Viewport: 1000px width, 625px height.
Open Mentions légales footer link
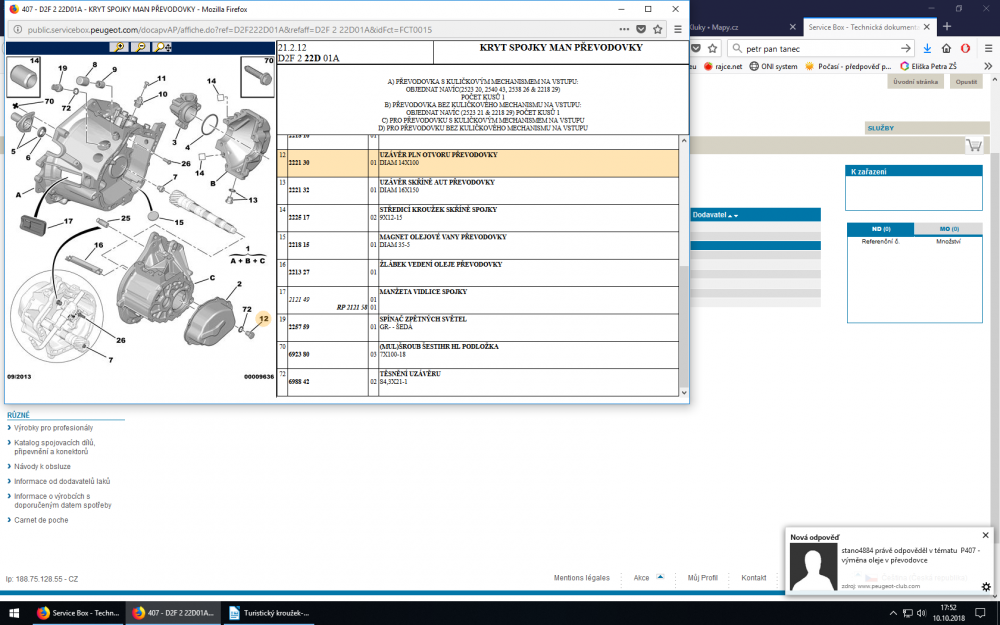[581, 578]
